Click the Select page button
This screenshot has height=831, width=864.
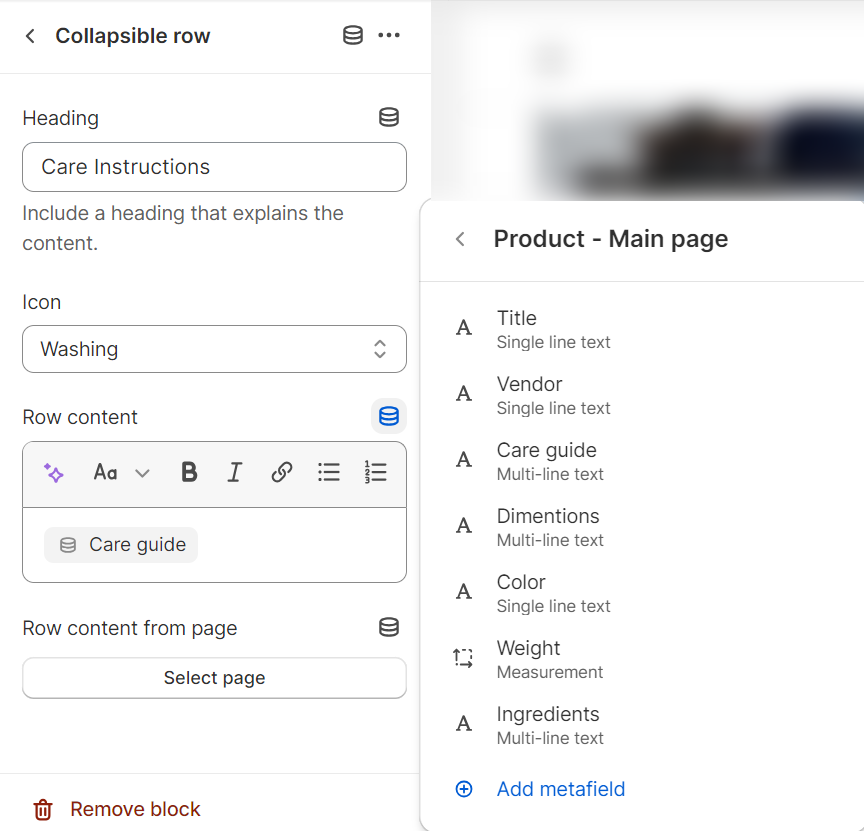(x=214, y=678)
